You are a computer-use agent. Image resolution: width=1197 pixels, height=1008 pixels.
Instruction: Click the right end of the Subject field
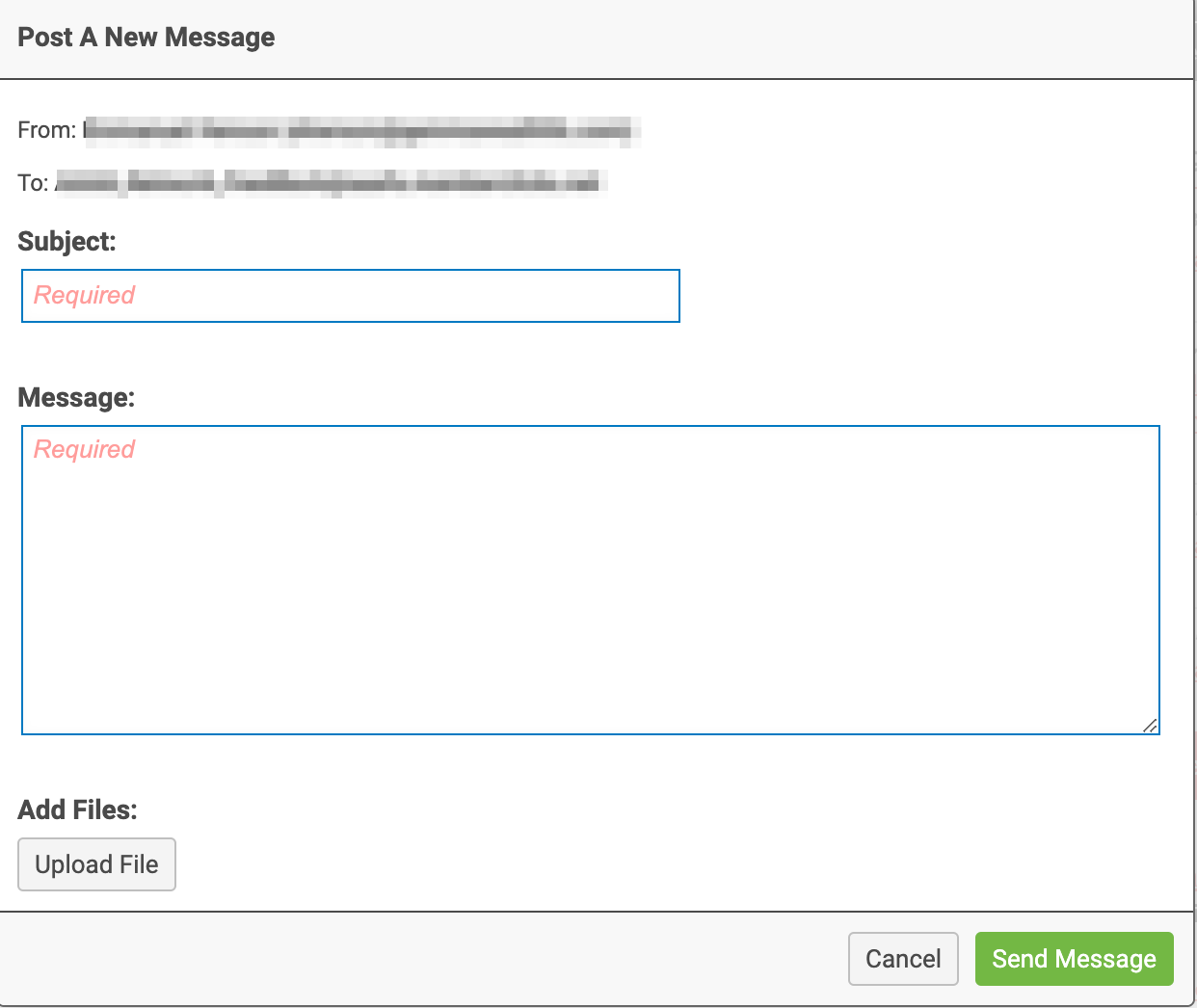click(655, 296)
